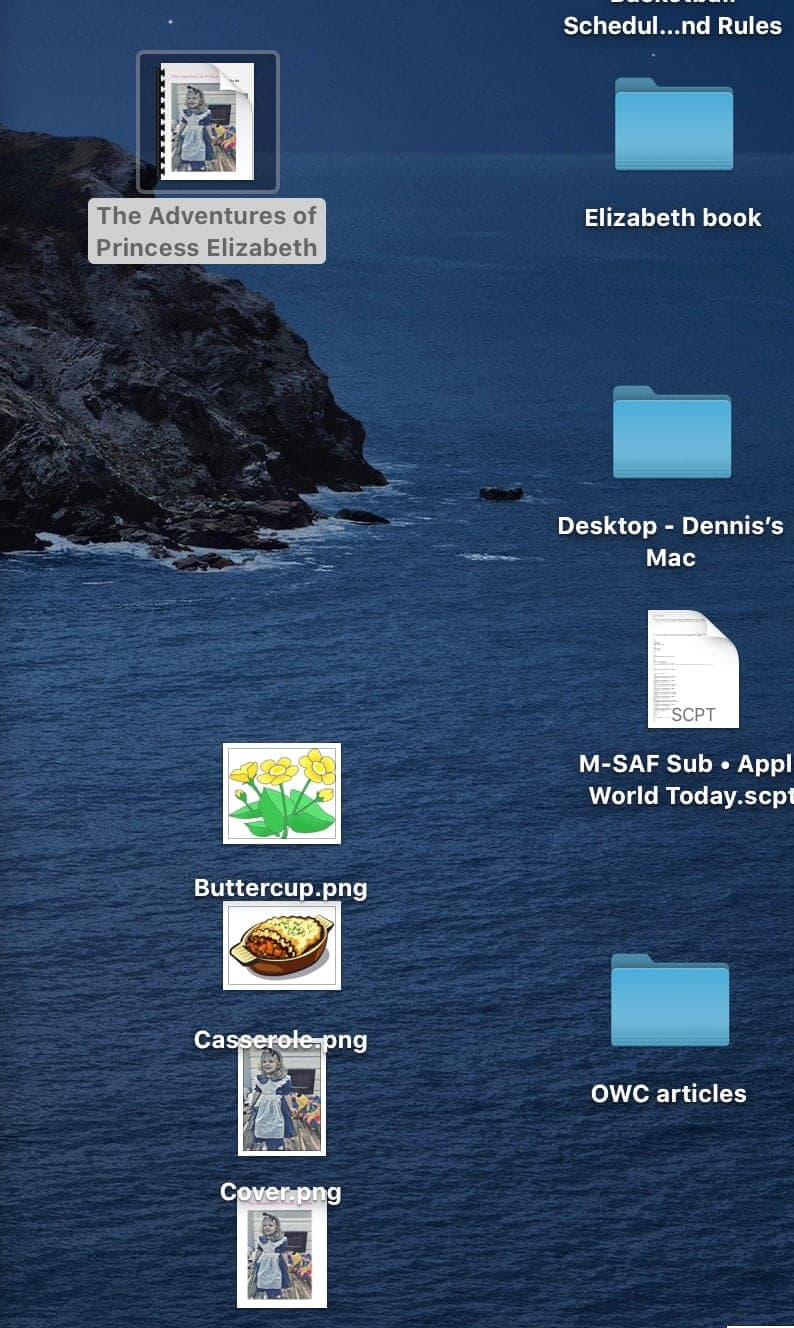This screenshot has height=1328, width=794.
Task: Click the Buttercup yellow flowers image icon
Action: click(281, 793)
